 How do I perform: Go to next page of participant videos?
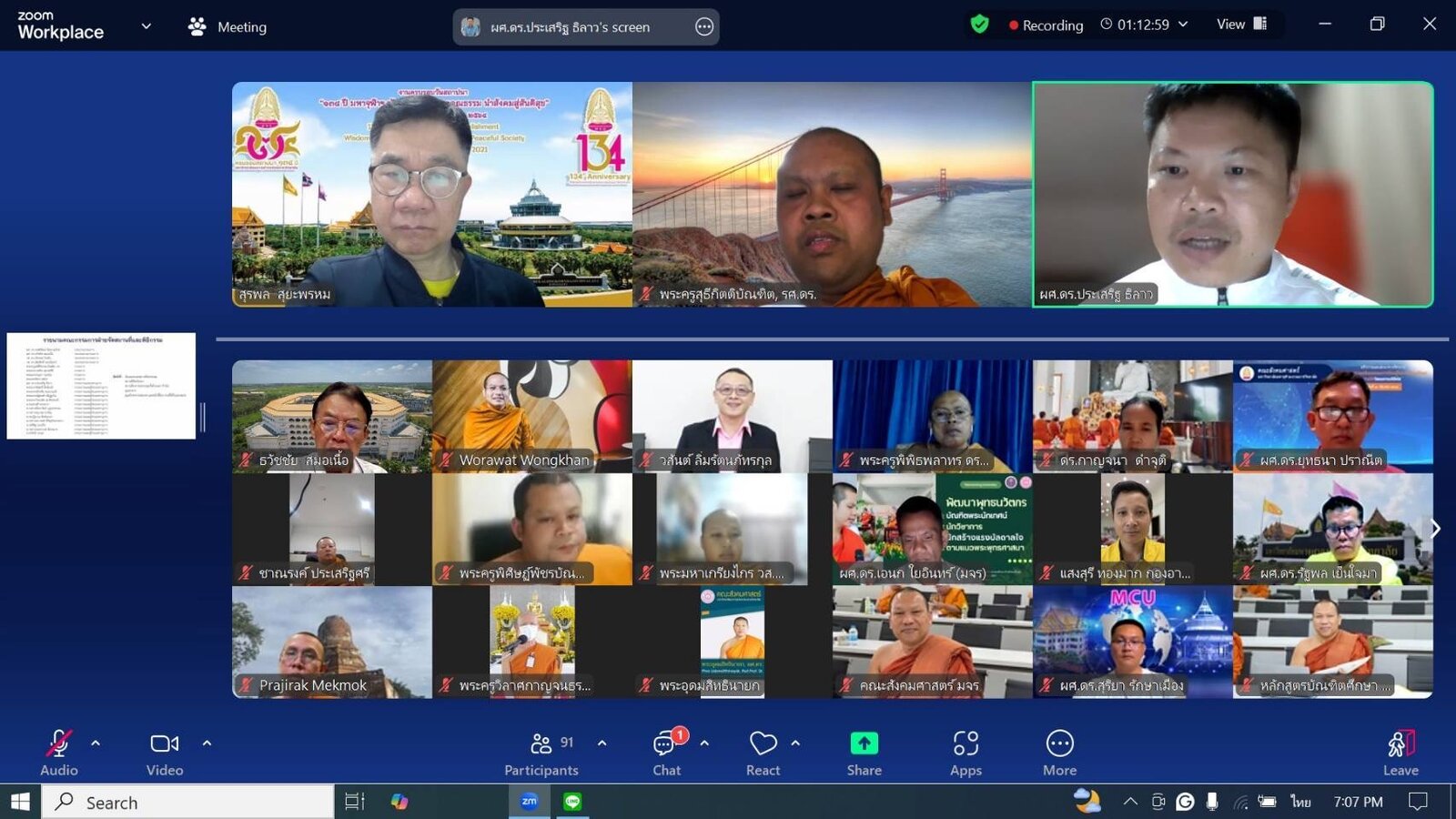1435,529
